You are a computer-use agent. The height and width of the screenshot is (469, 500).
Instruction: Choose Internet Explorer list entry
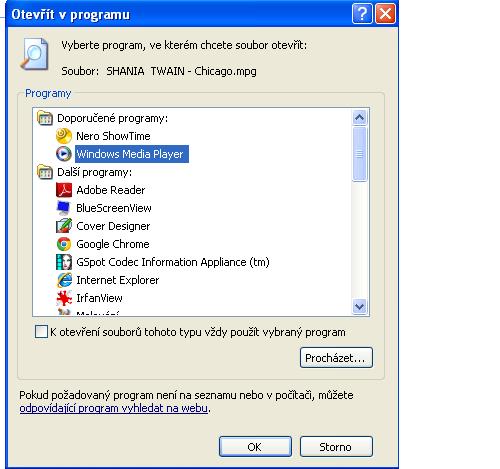118,280
